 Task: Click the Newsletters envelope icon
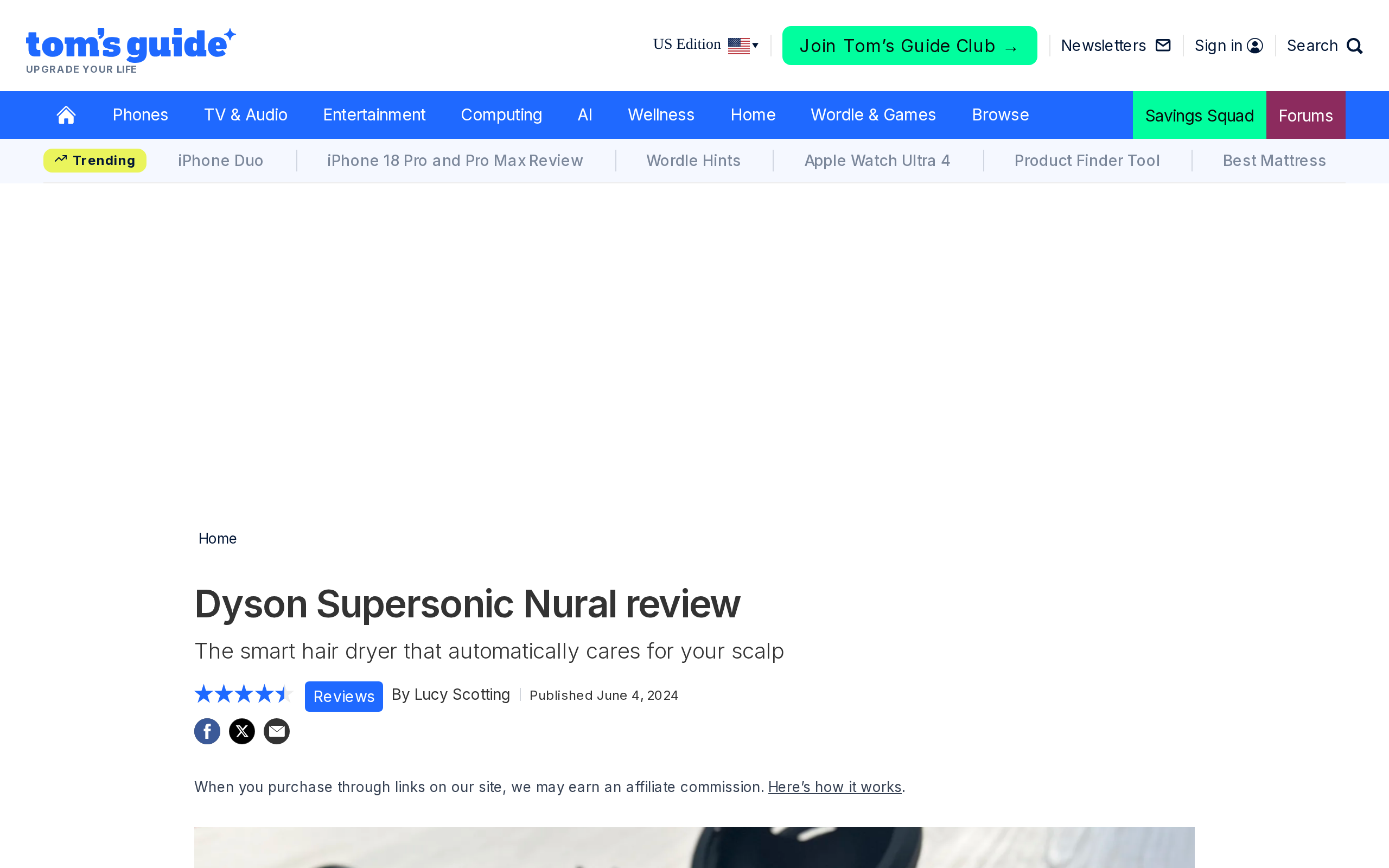[1163, 46]
